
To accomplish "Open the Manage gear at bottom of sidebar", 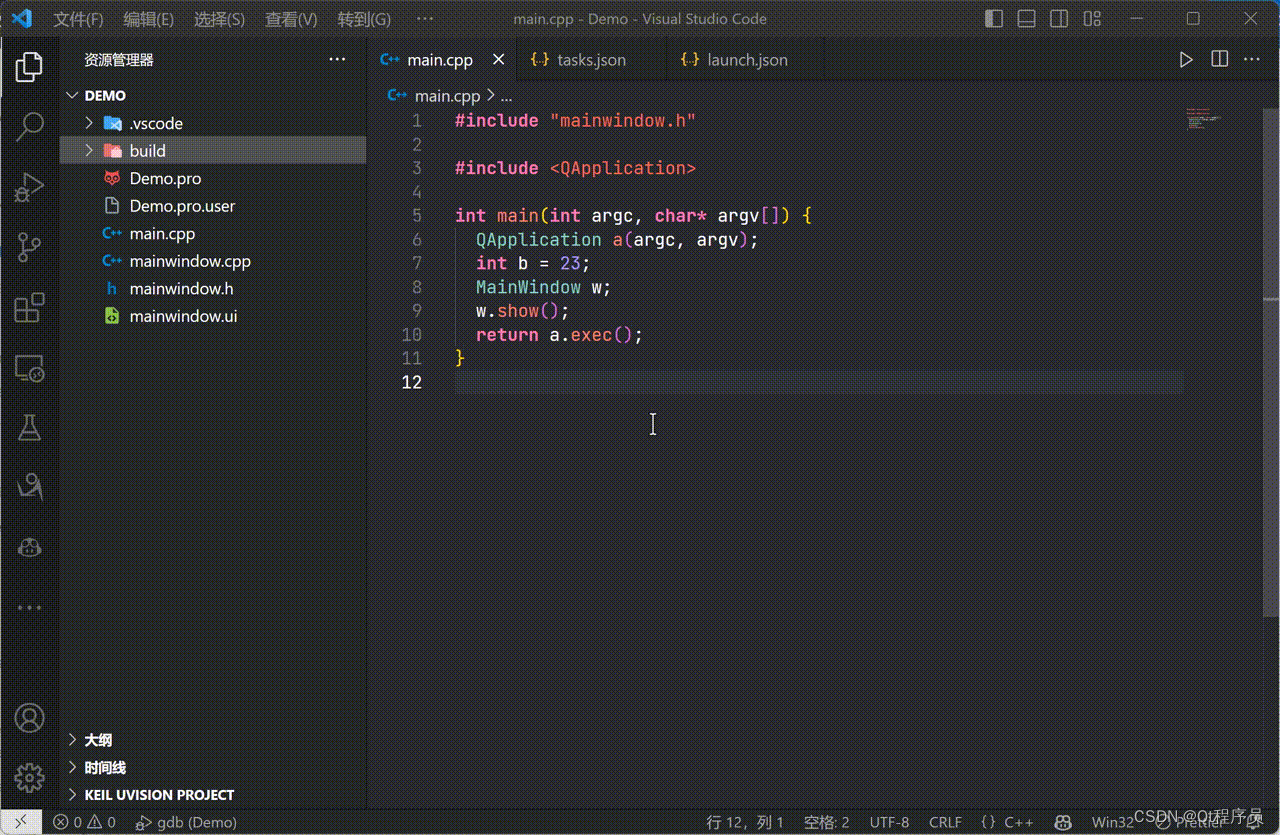I will pyautogui.click(x=29, y=778).
